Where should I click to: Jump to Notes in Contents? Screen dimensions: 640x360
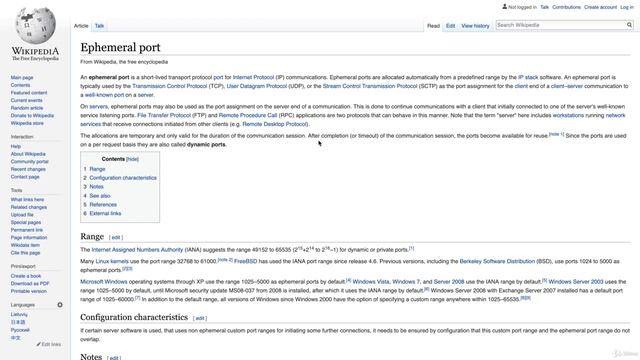(96, 187)
